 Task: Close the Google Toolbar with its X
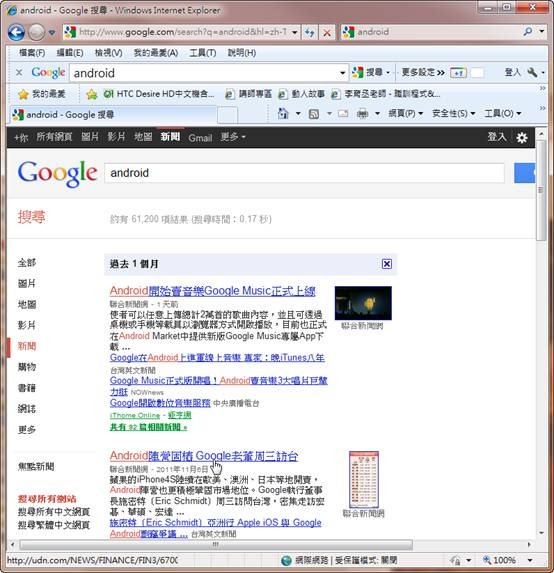click(x=19, y=72)
